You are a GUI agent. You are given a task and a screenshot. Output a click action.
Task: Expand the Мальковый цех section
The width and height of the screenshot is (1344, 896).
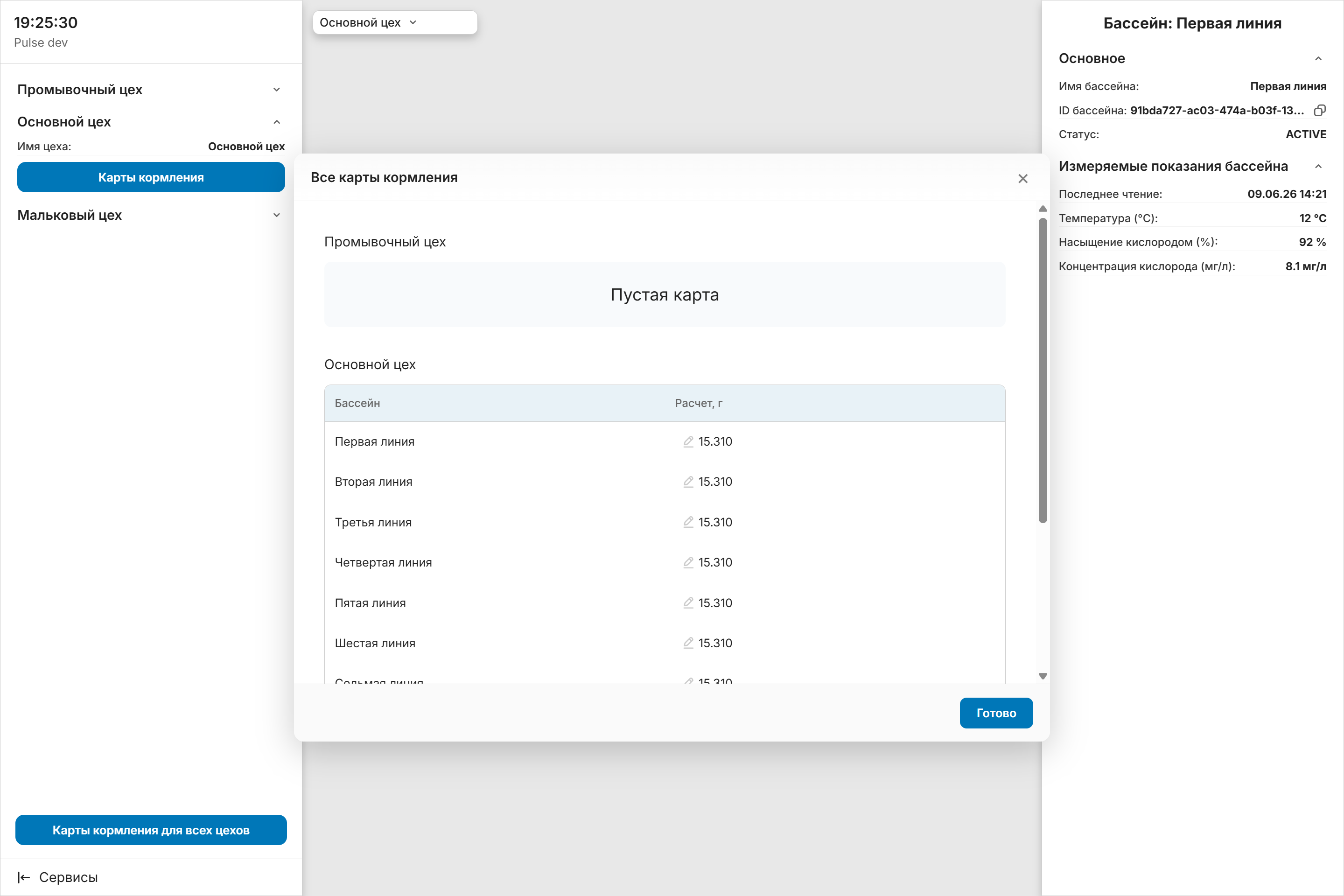[x=151, y=216]
